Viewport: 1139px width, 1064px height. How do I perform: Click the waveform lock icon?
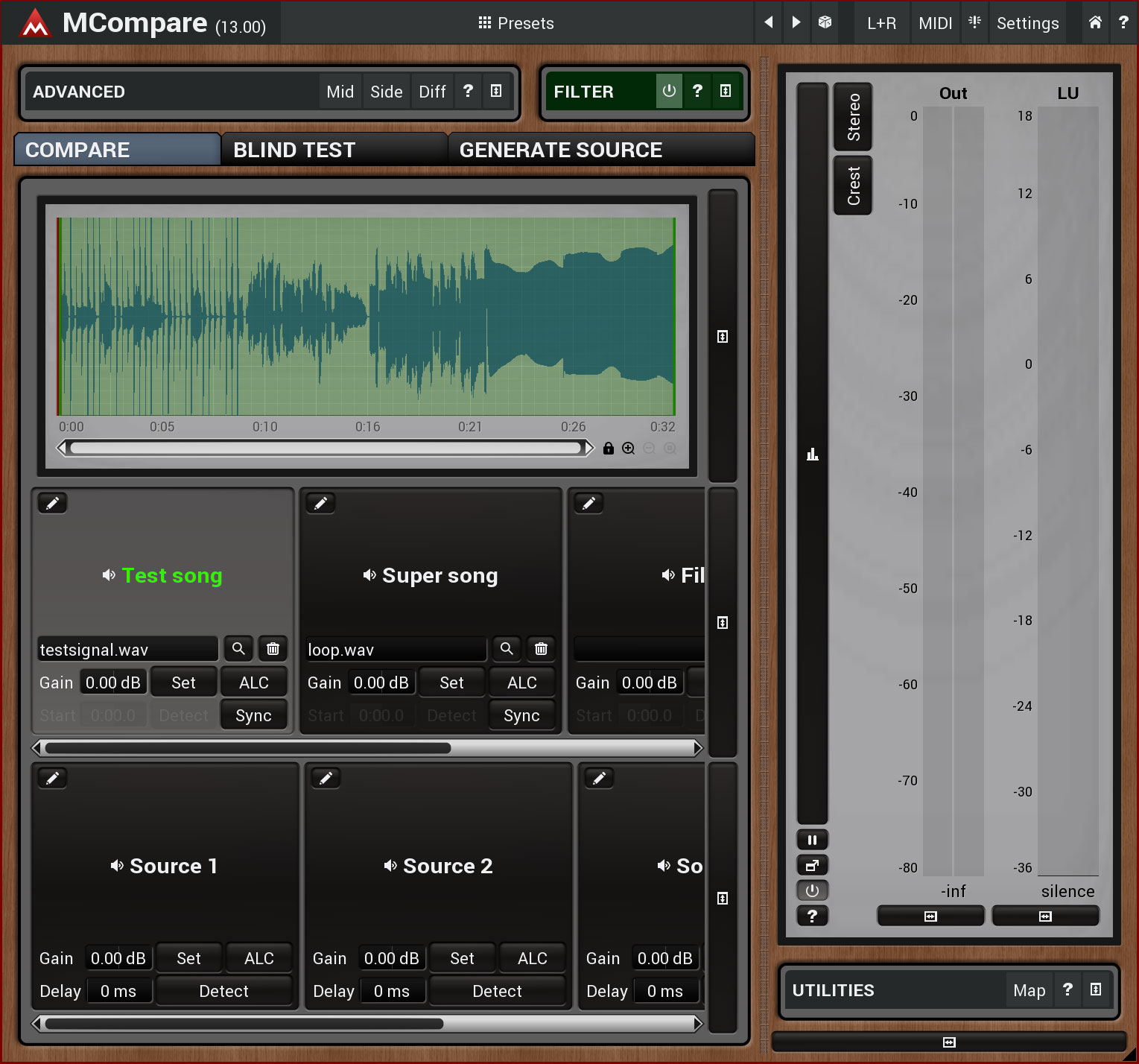coord(609,449)
